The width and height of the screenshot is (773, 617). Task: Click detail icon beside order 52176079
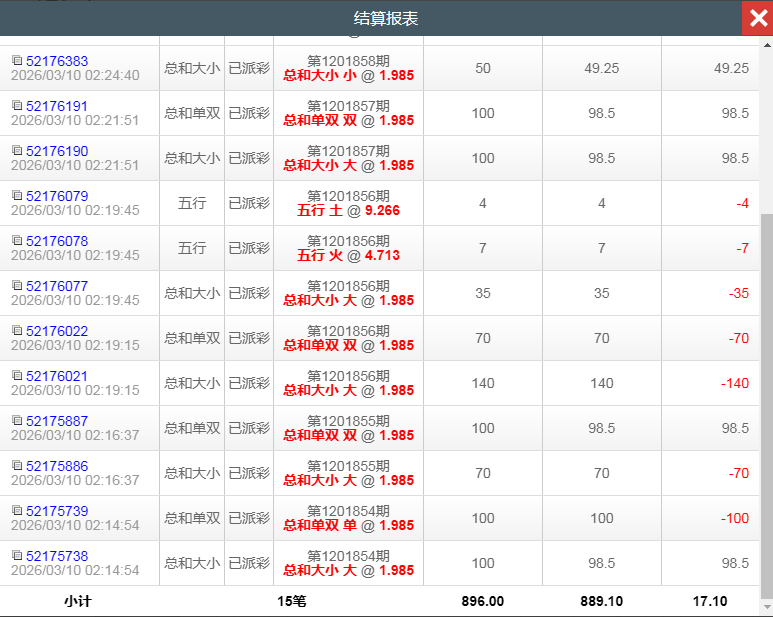point(17,195)
